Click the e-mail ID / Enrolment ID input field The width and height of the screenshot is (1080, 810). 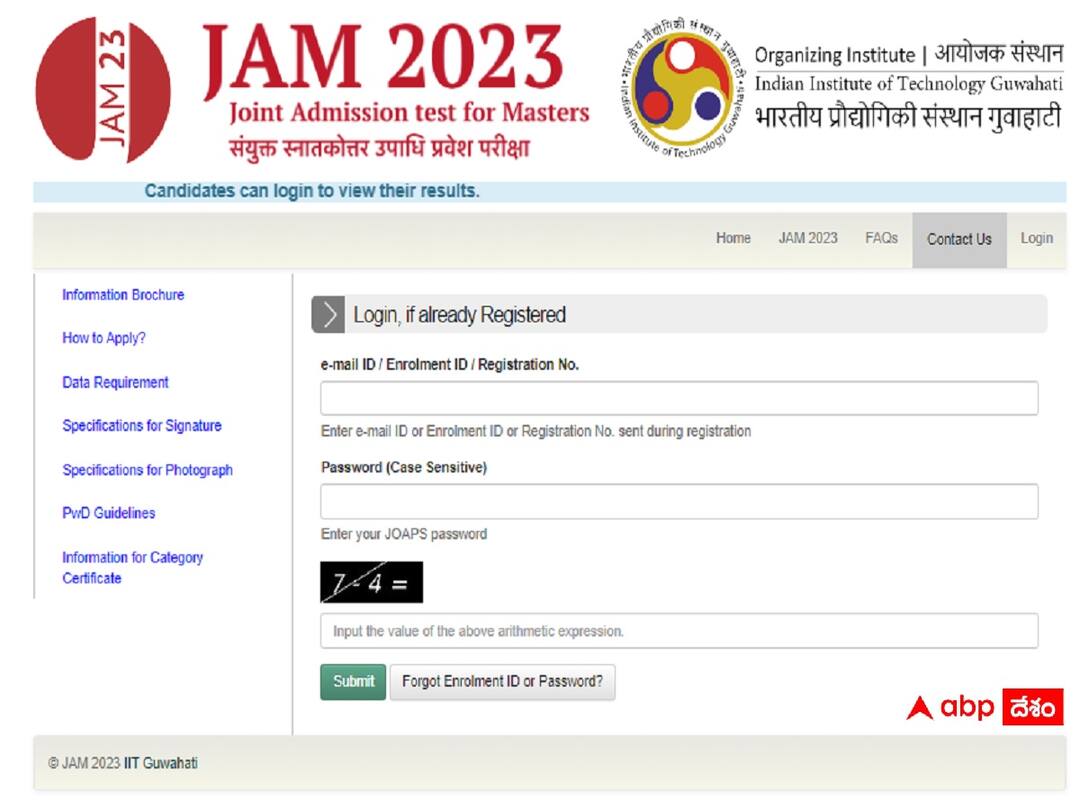pos(677,397)
